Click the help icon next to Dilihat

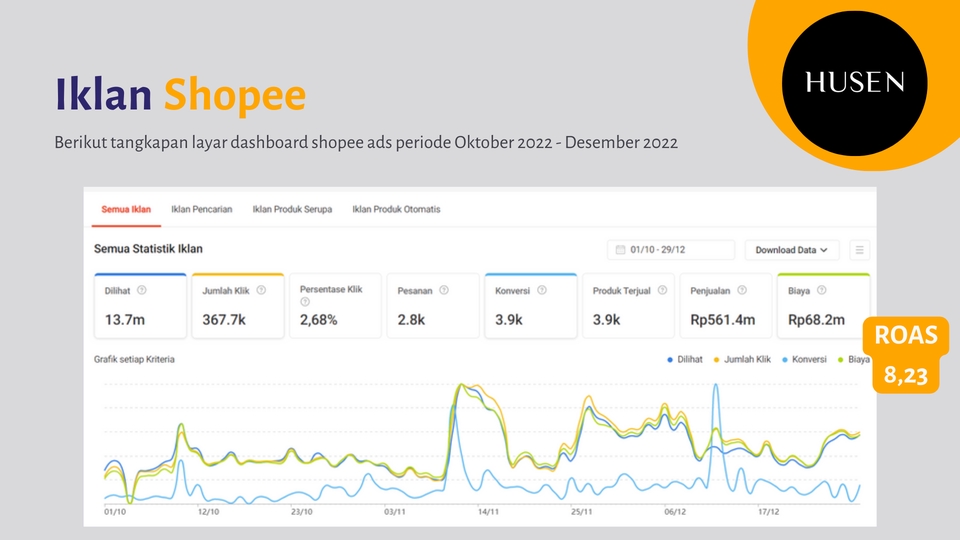141,290
